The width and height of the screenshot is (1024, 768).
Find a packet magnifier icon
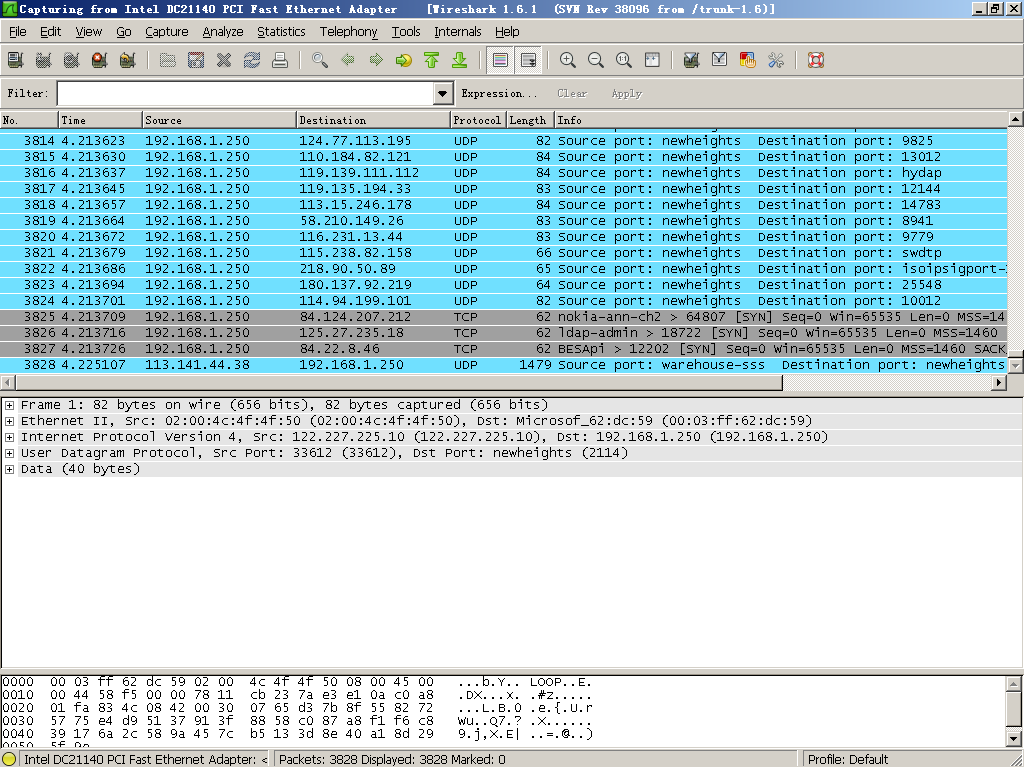click(320, 60)
